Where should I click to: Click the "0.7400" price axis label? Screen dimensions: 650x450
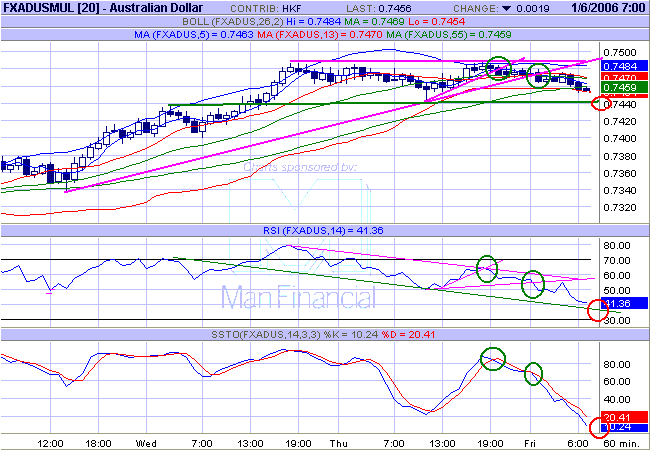point(619,138)
